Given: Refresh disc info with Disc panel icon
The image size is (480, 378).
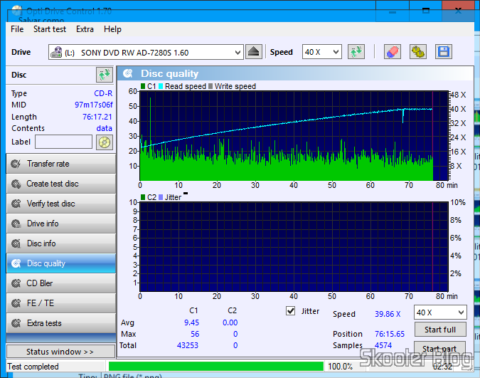Looking at the screenshot, I should 104,75.
